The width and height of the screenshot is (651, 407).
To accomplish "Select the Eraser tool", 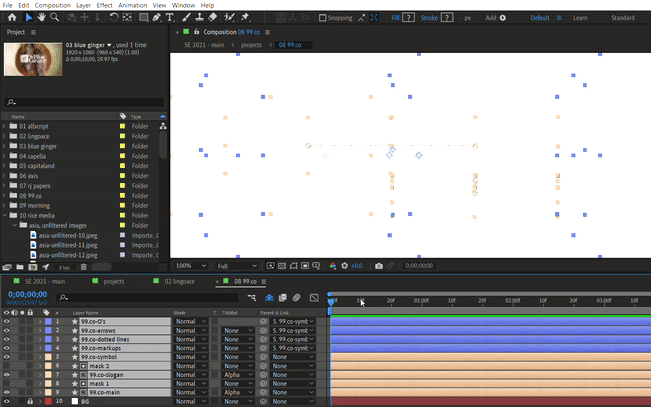I will click(x=213, y=17).
